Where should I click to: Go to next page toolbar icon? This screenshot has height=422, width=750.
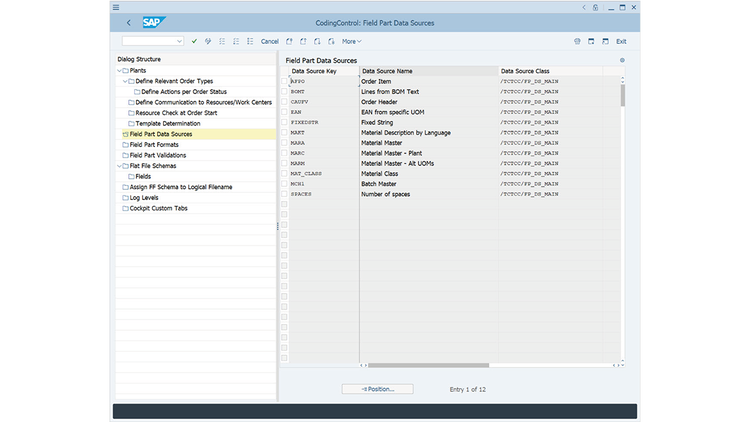pos(317,42)
